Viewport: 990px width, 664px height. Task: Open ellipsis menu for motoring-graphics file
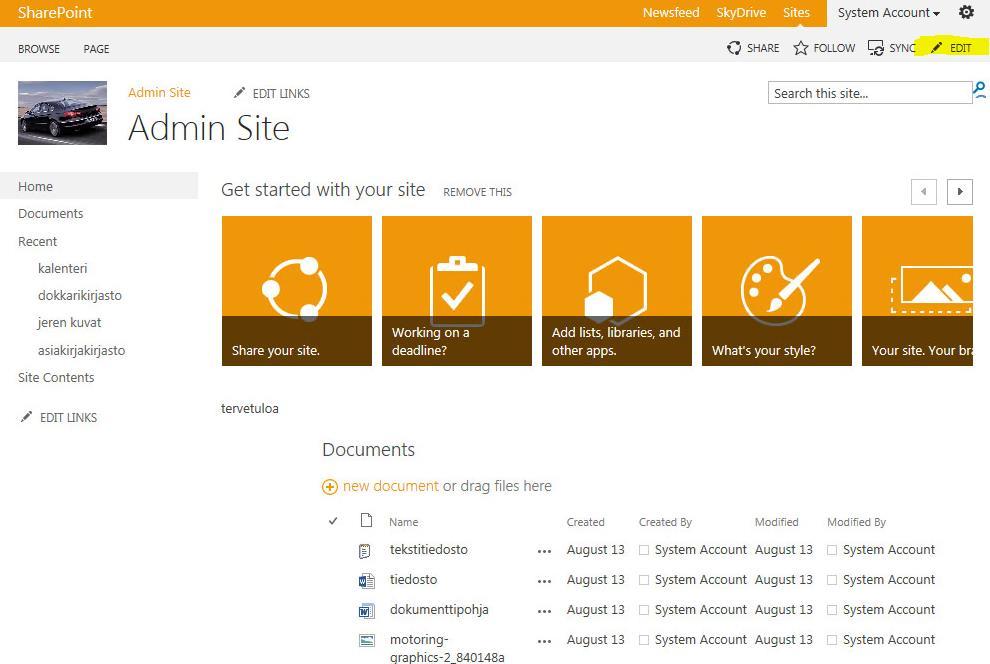(544, 641)
